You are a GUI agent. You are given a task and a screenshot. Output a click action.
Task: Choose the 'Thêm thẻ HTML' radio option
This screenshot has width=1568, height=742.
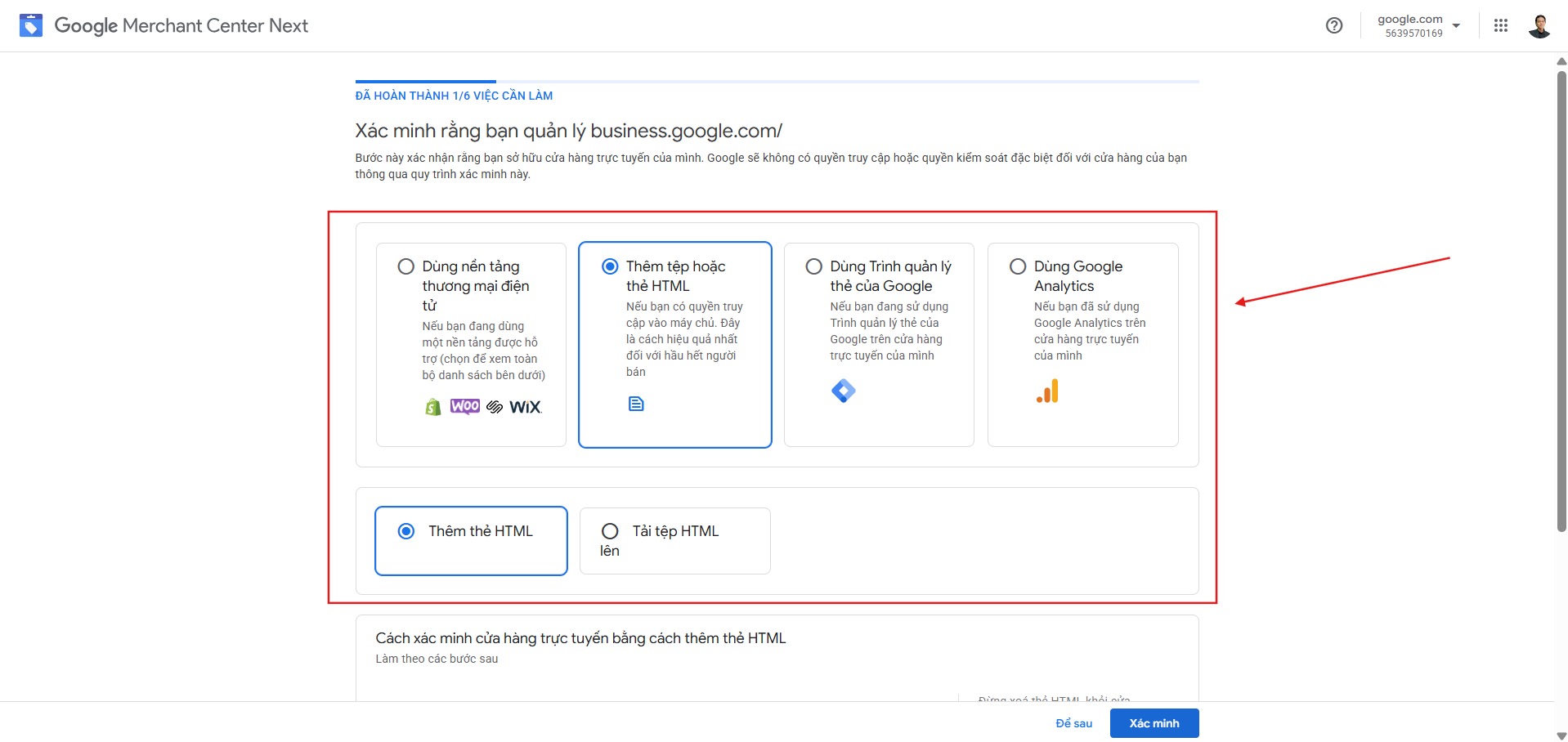[405, 531]
